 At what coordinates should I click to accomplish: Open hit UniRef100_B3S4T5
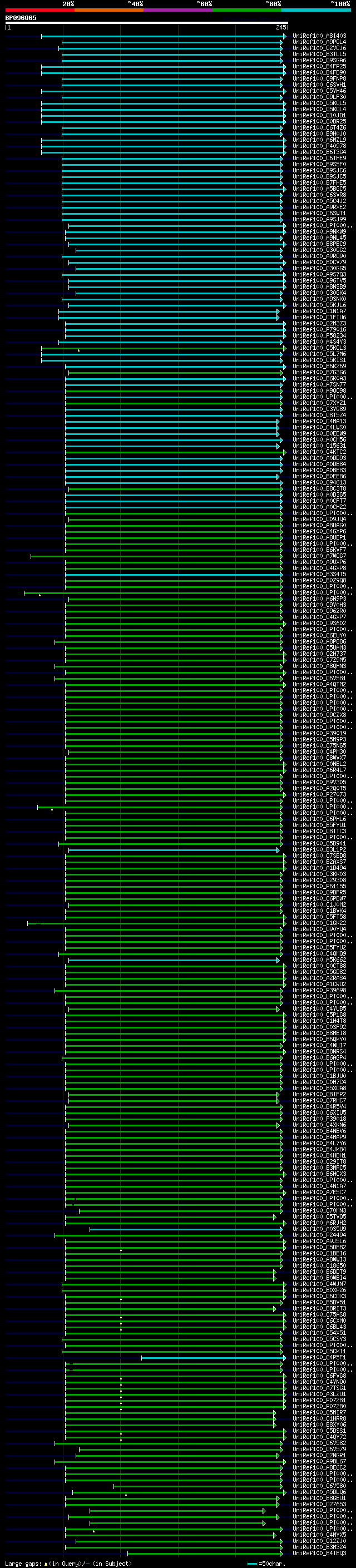(319, 574)
